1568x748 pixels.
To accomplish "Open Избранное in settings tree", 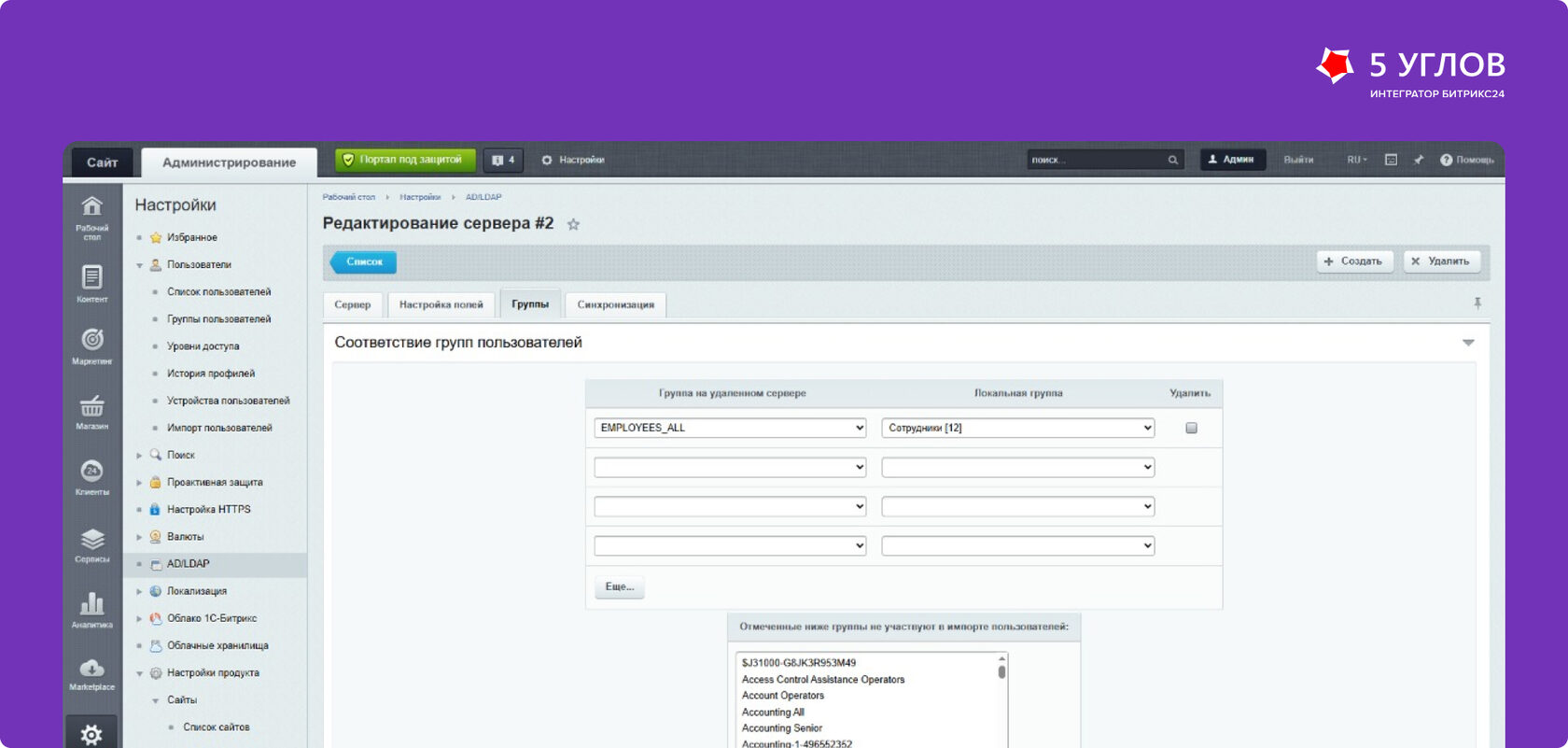I will 191,237.
